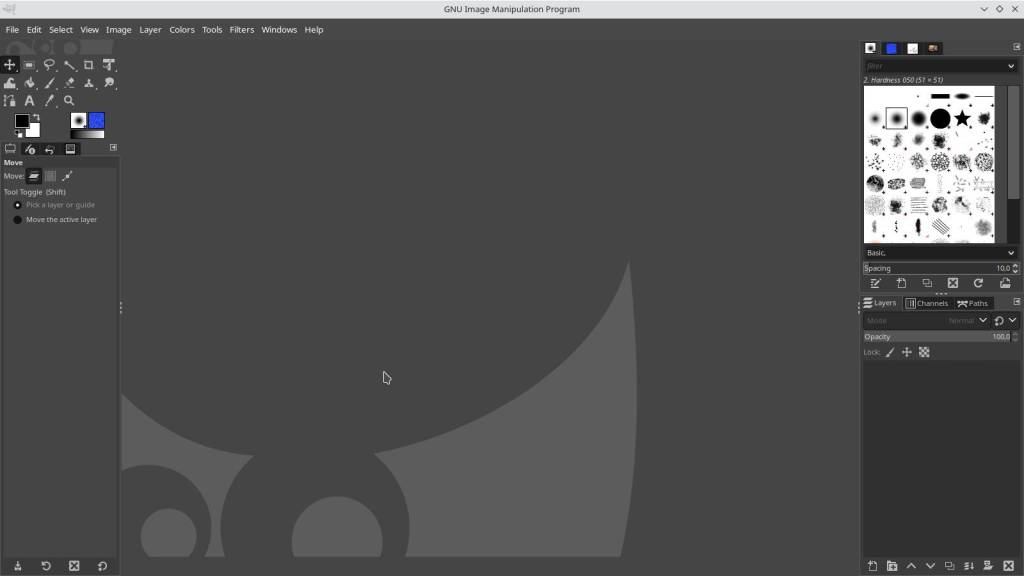Select the Fuzzy Select wand tool
Viewport: 1024px width, 576px height.
69,65
